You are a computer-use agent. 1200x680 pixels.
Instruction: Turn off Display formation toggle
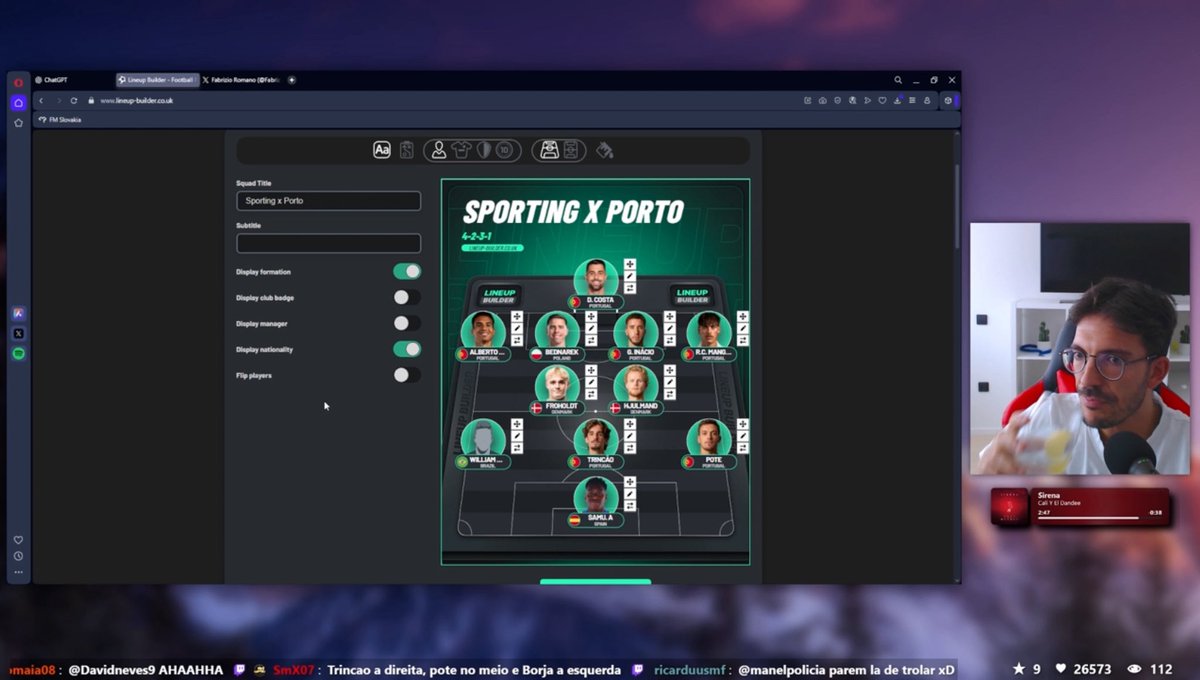[406, 271]
